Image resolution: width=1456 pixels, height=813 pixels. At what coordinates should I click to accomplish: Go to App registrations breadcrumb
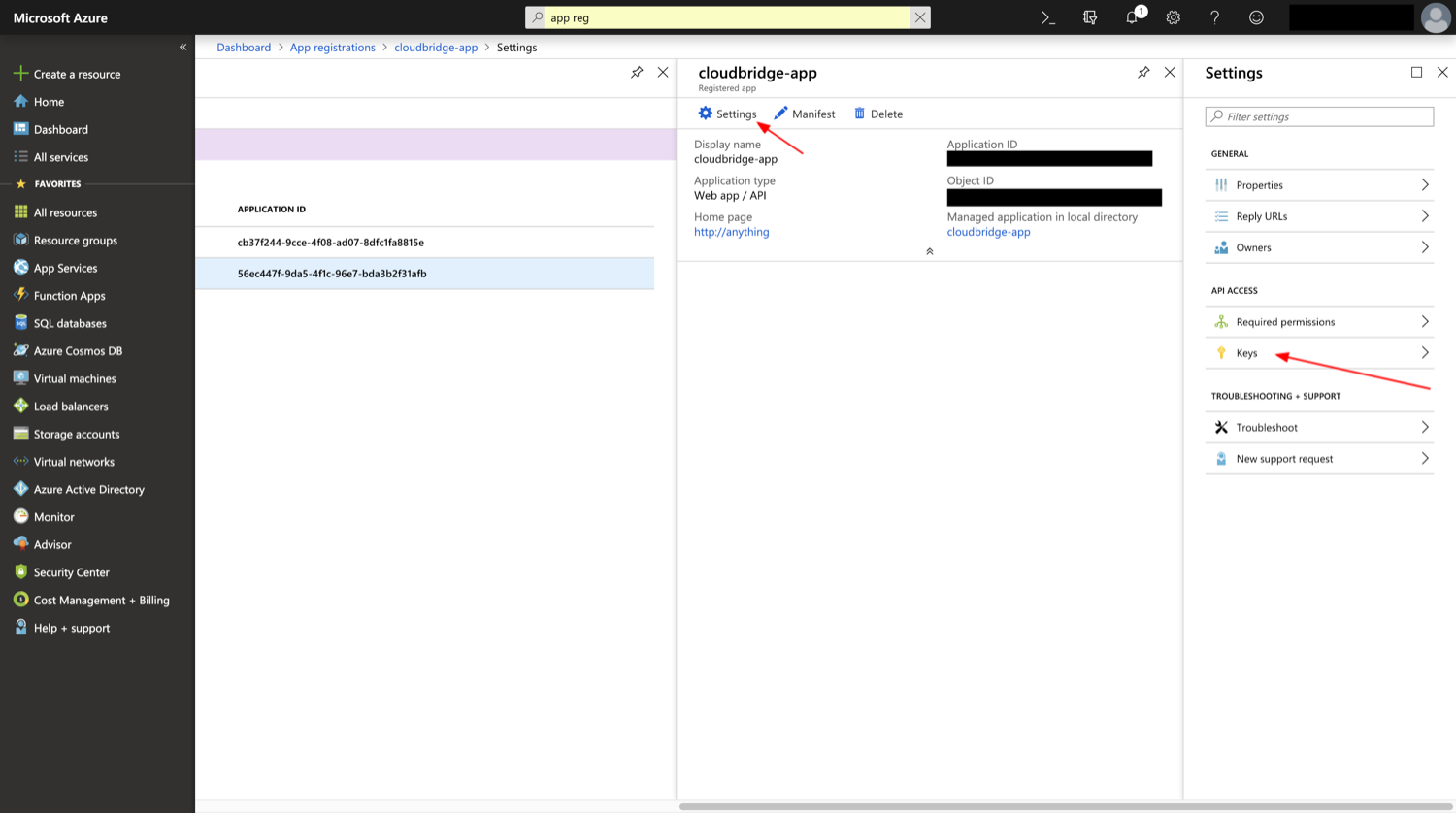coord(332,47)
